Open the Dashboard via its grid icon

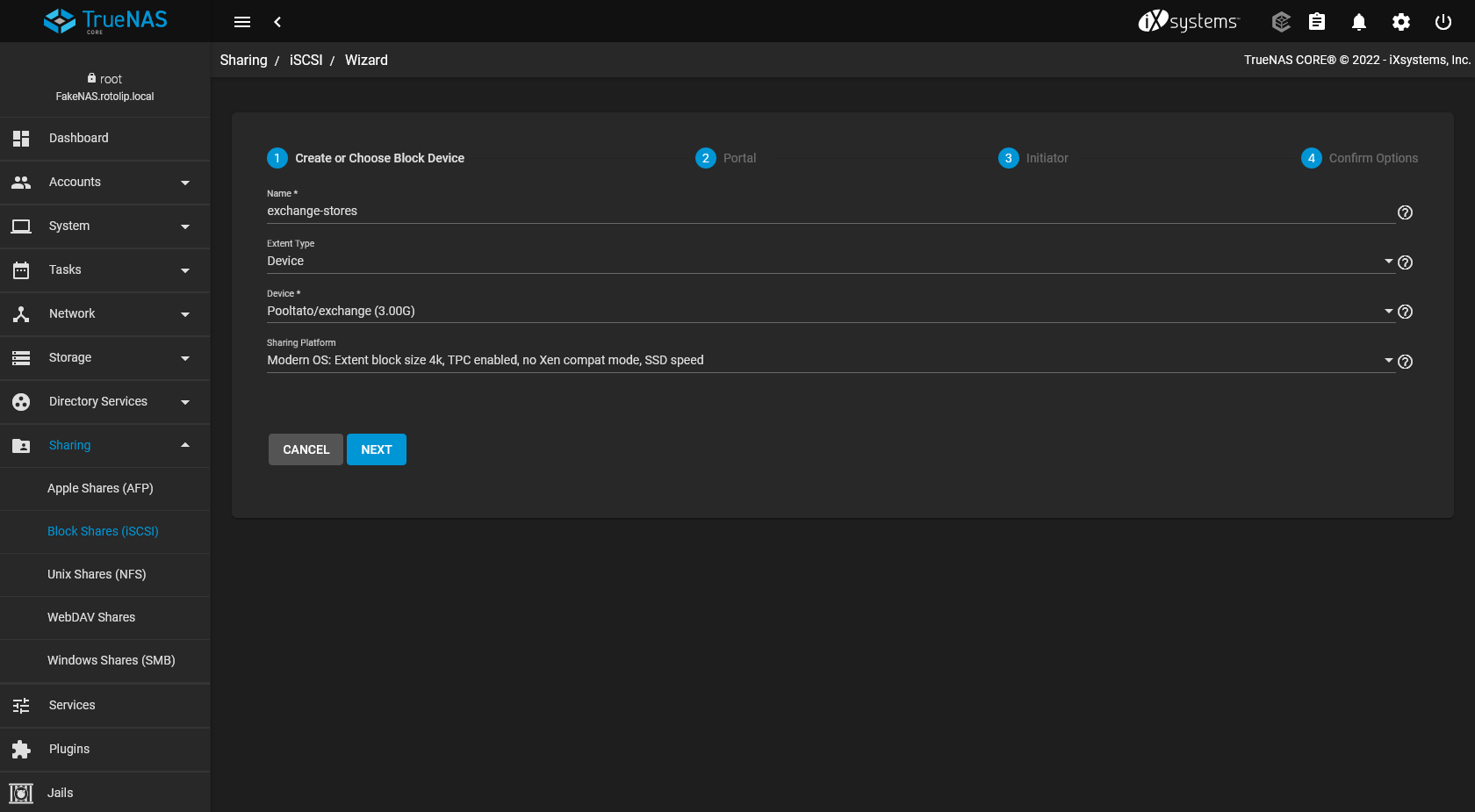[x=20, y=138]
